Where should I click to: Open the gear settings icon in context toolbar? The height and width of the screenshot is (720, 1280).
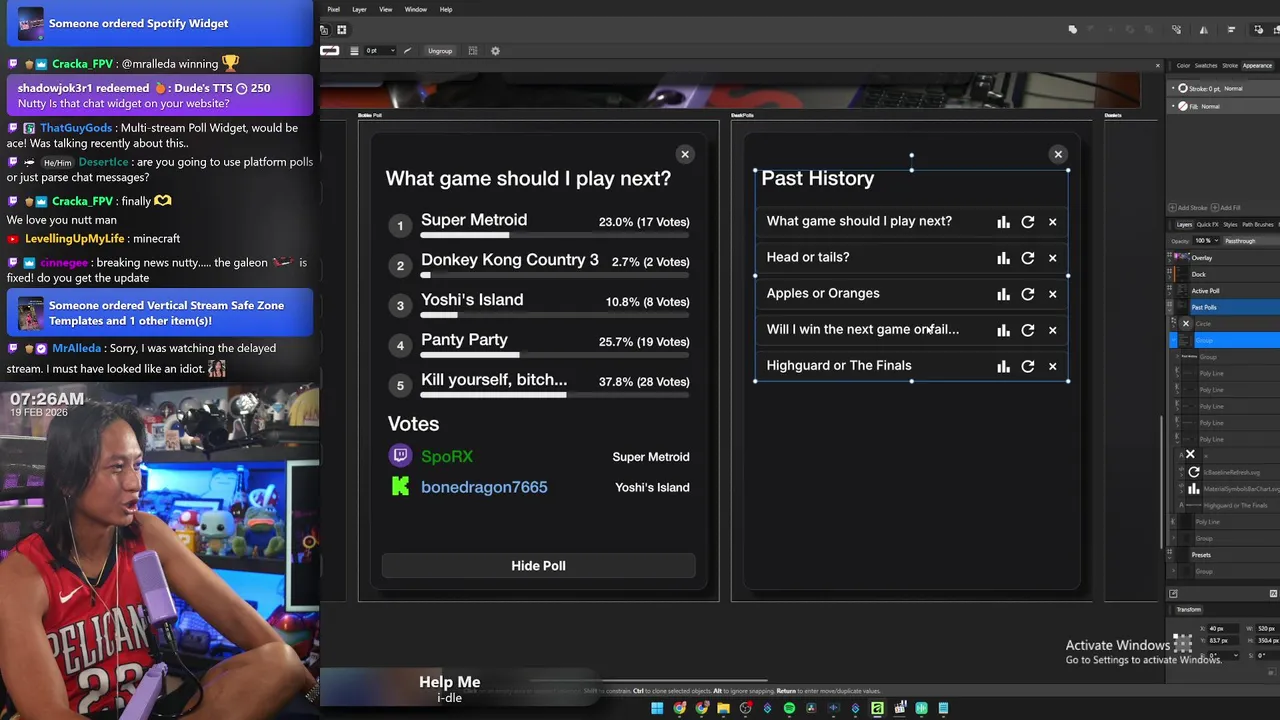tap(495, 51)
